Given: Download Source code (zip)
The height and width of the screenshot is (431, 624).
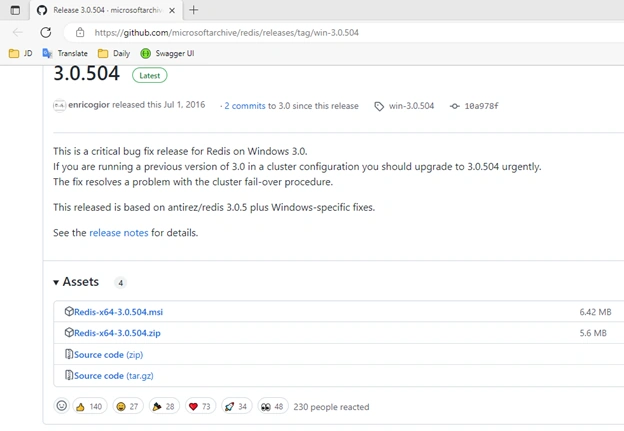Looking at the screenshot, I should point(109,355).
